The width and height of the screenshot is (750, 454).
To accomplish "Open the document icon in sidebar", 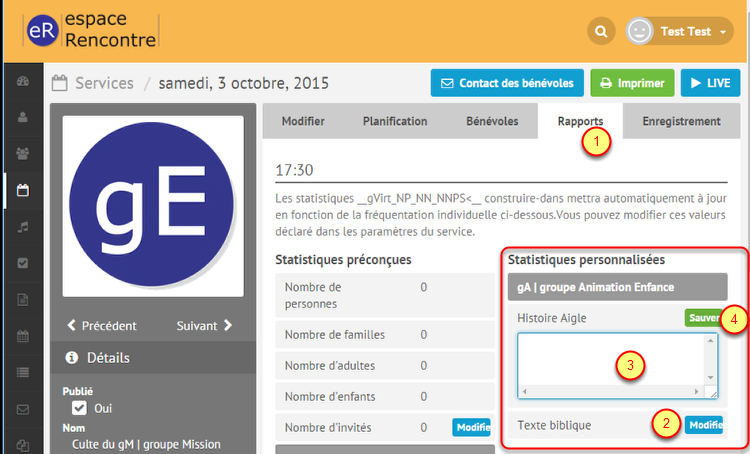I will 22,300.
